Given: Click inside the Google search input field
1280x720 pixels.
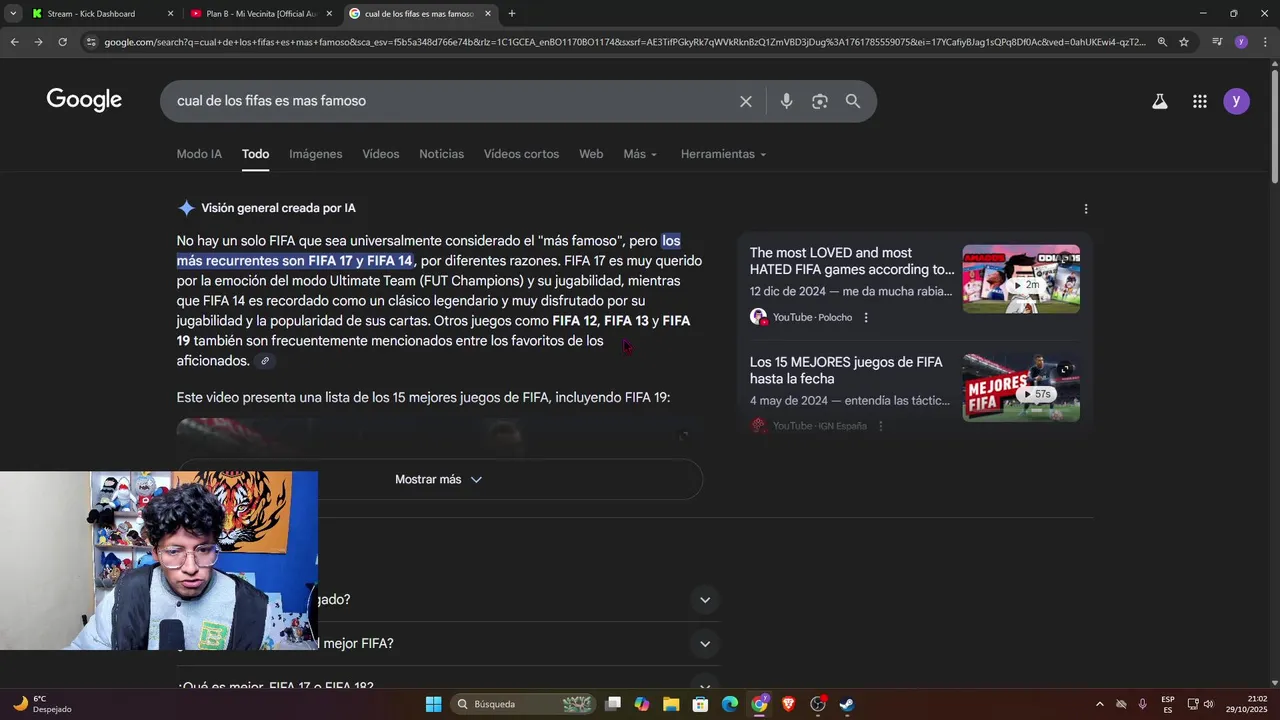Looking at the screenshot, I should click(450, 101).
